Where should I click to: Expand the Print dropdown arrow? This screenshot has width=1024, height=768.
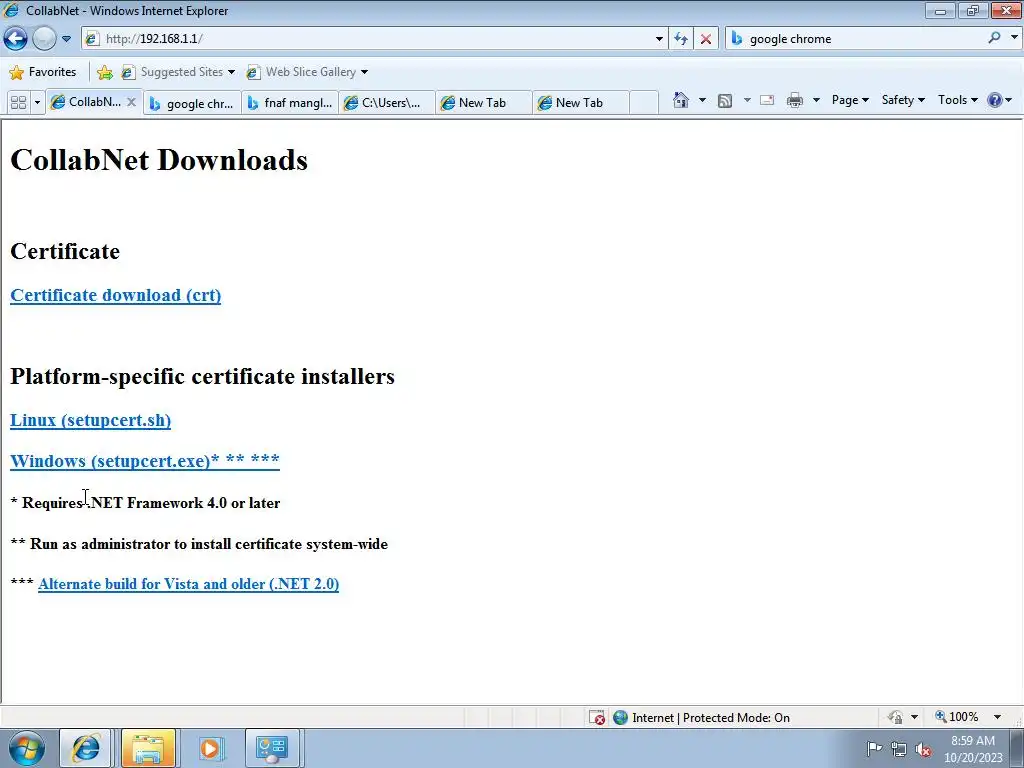pos(816,100)
